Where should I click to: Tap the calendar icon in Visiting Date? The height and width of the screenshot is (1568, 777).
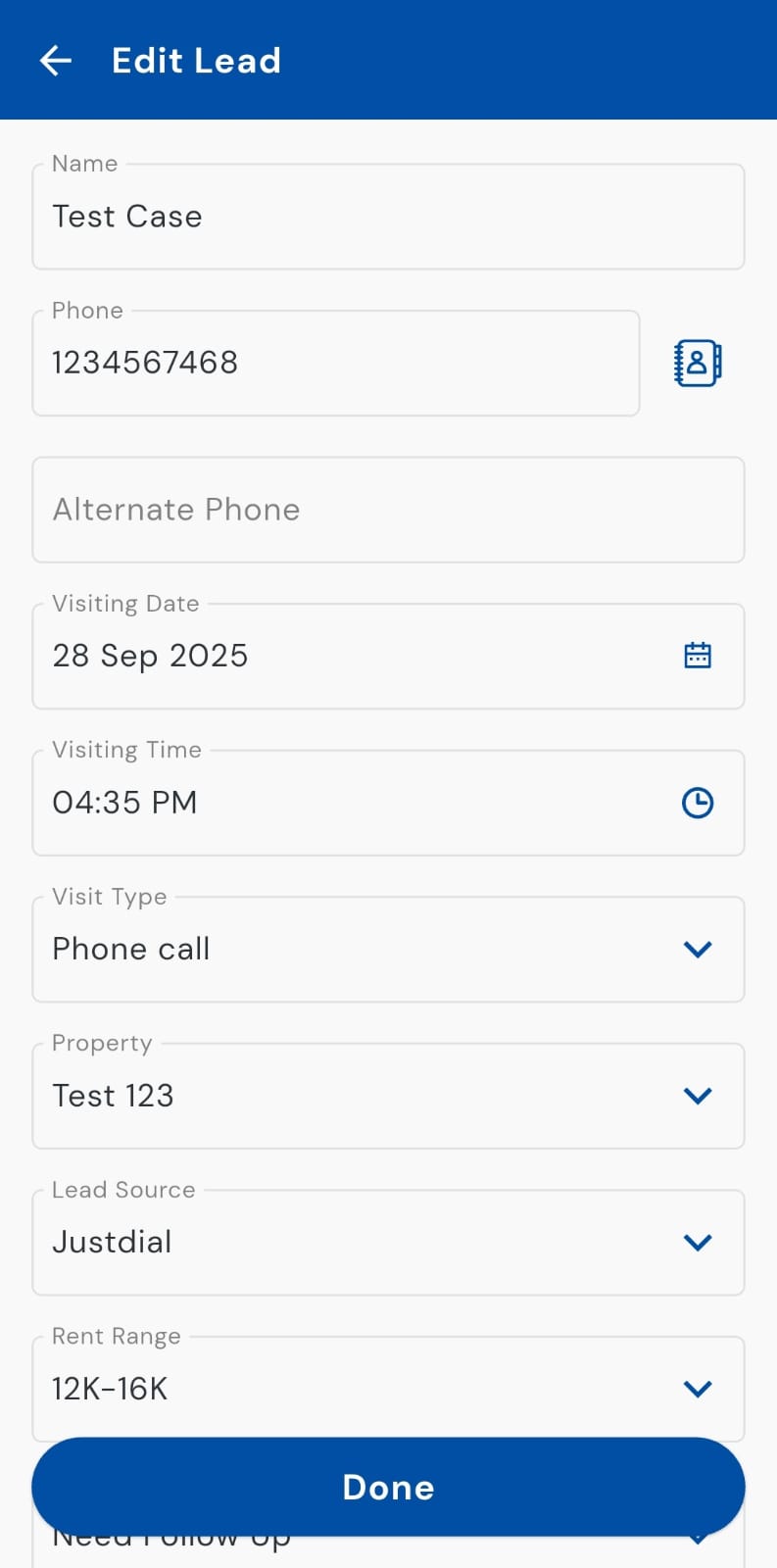pos(698,656)
